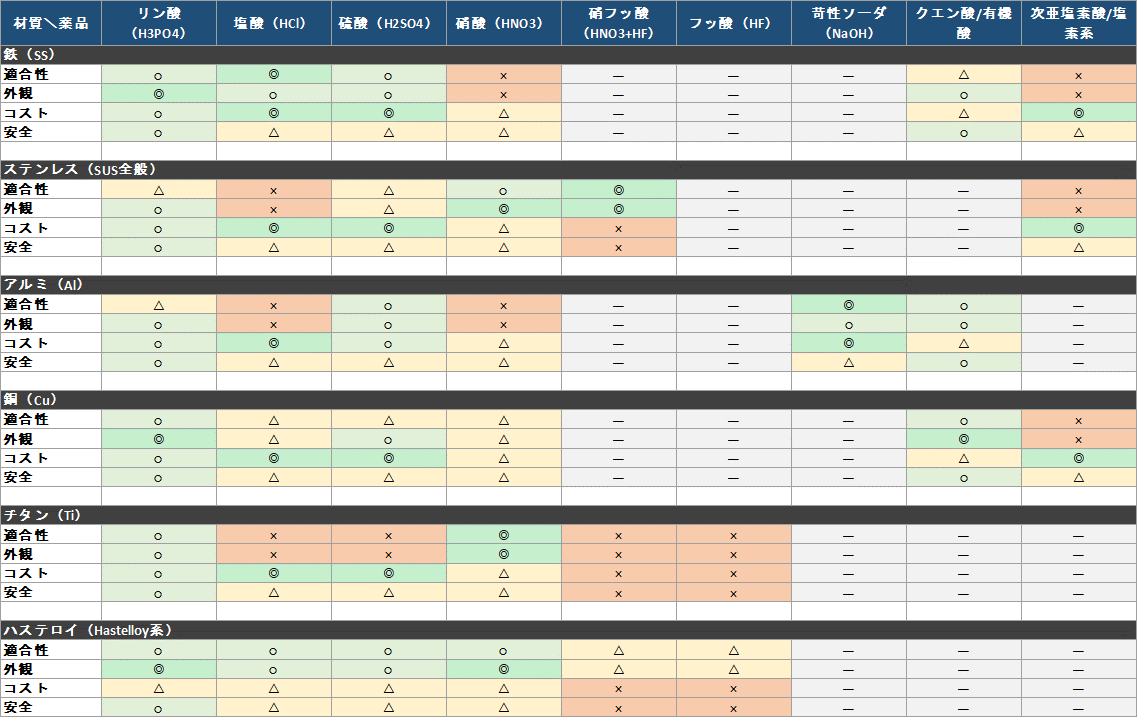1138x718 pixels.
Task: Select the フッ酸 (HF) column header
Action: [733, 23]
